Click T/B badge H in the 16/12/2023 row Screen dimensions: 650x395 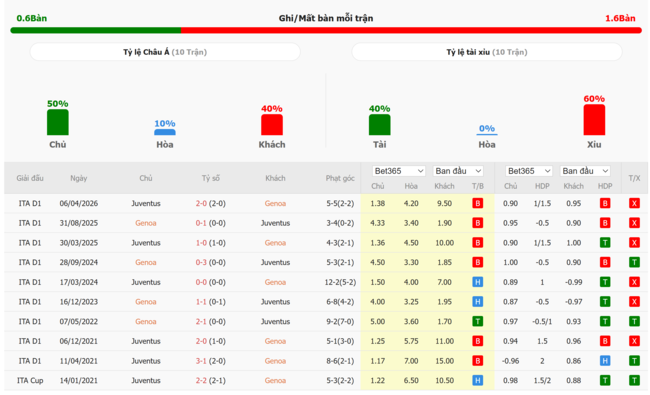478,302
